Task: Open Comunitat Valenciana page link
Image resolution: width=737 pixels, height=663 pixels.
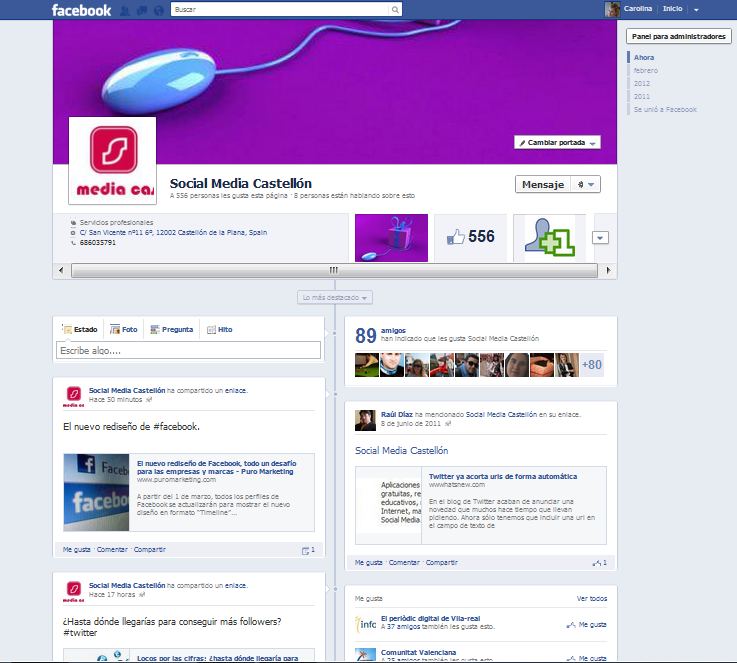Action: click(418, 652)
